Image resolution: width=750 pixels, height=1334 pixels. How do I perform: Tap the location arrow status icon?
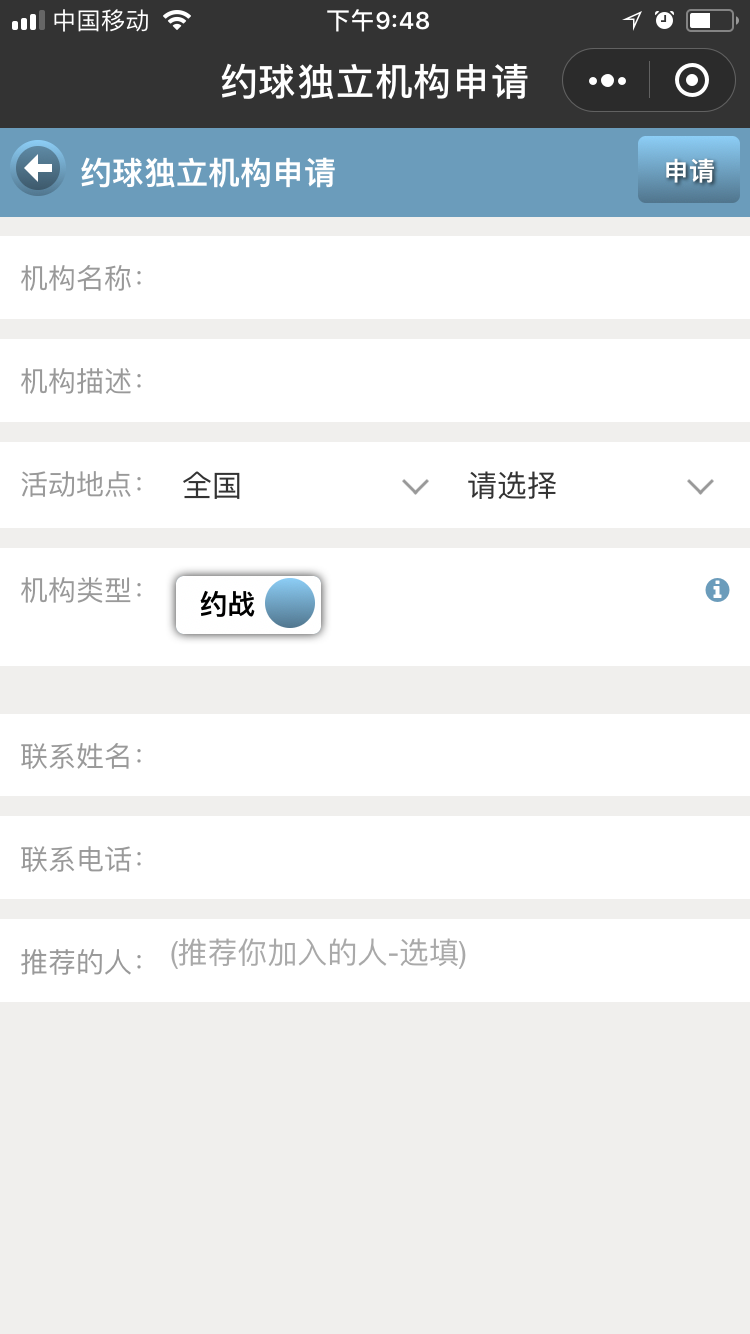tap(632, 20)
